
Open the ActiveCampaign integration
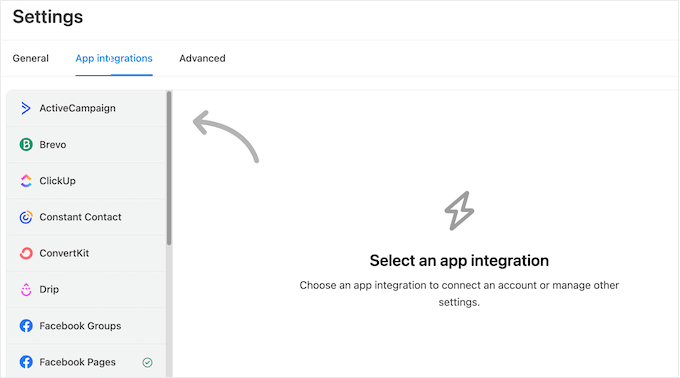coord(86,108)
